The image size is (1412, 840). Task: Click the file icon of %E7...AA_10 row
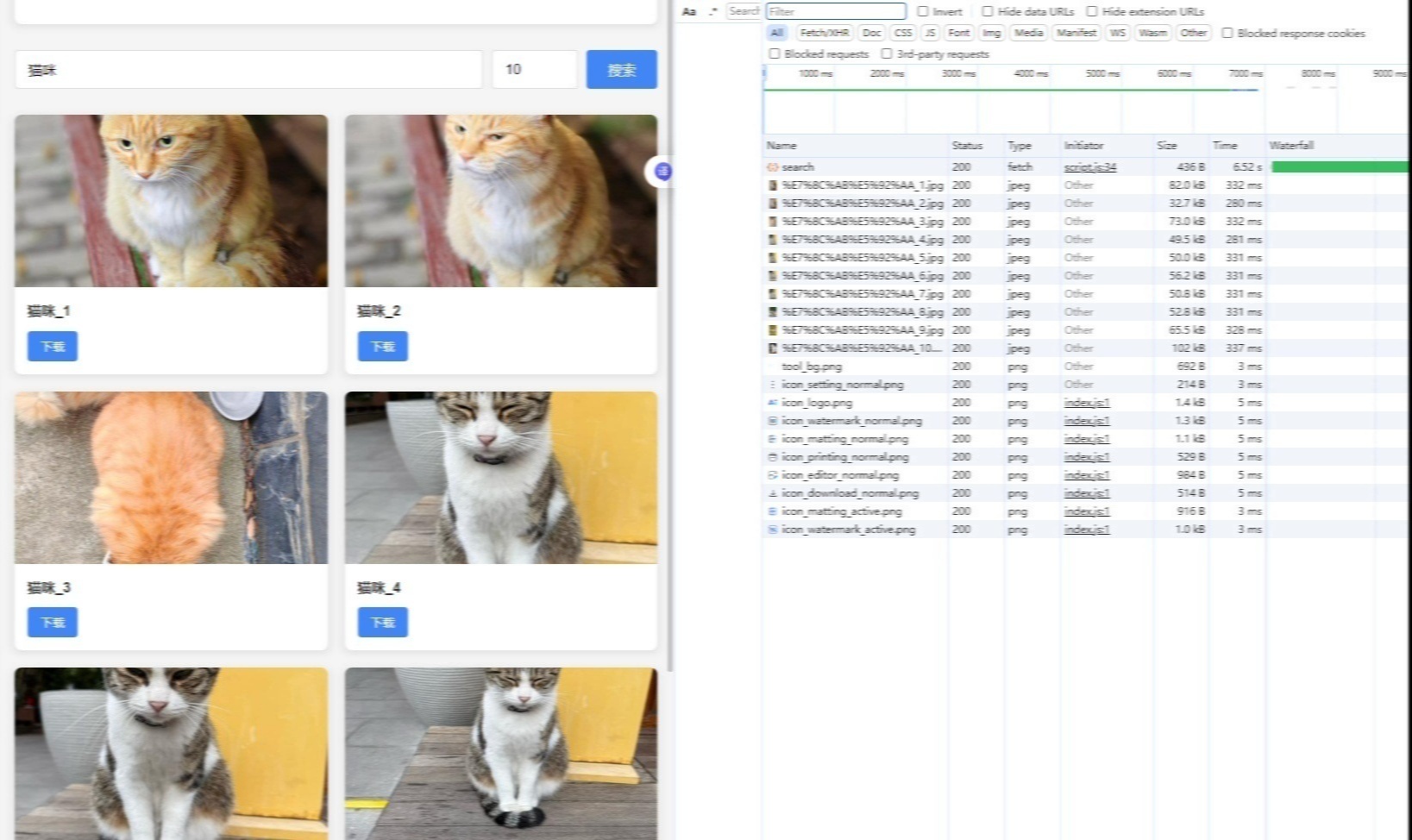tap(773, 348)
